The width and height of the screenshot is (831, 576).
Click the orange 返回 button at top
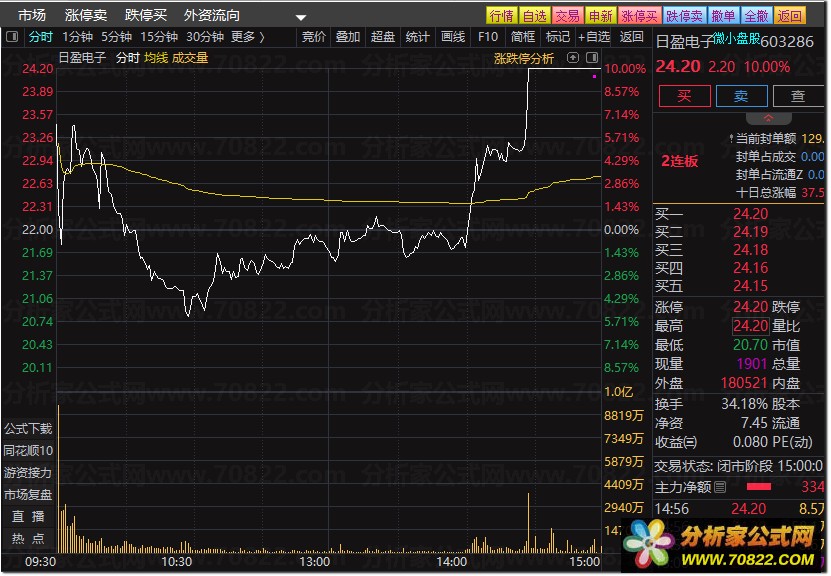[x=789, y=15]
